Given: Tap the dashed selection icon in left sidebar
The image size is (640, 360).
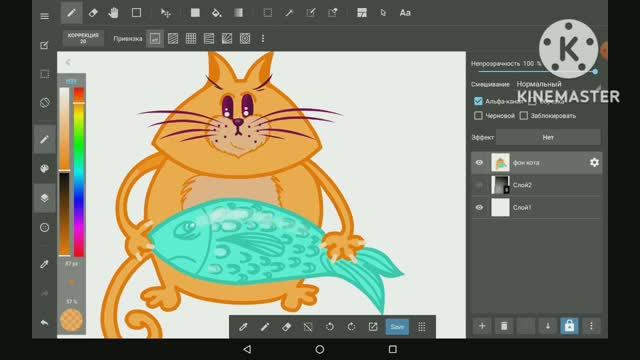Looking at the screenshot, I should tap(44, 74).
